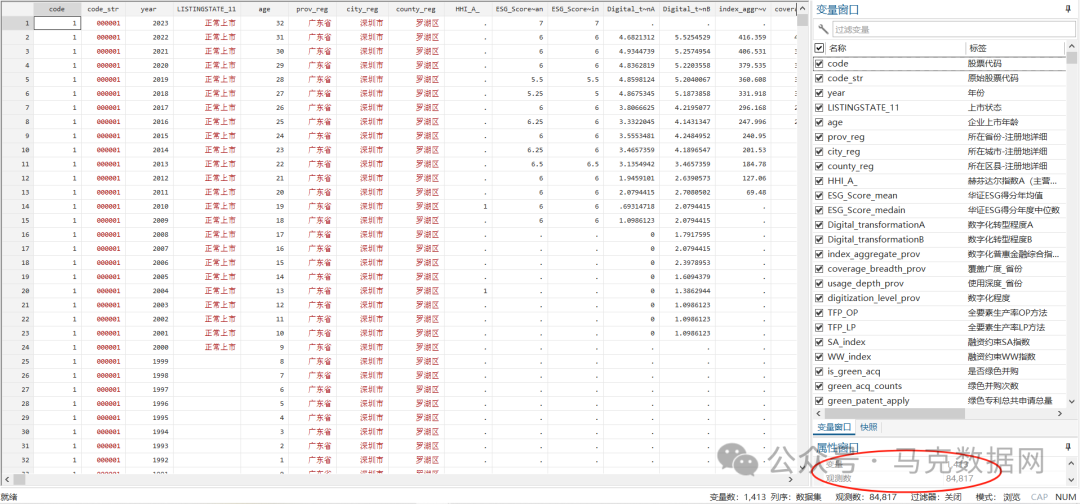The width and height of the screenshot is (1080, 504).
Task: Click the data grid vertical scrollbar thumb
Action: (x=802, y=21)
